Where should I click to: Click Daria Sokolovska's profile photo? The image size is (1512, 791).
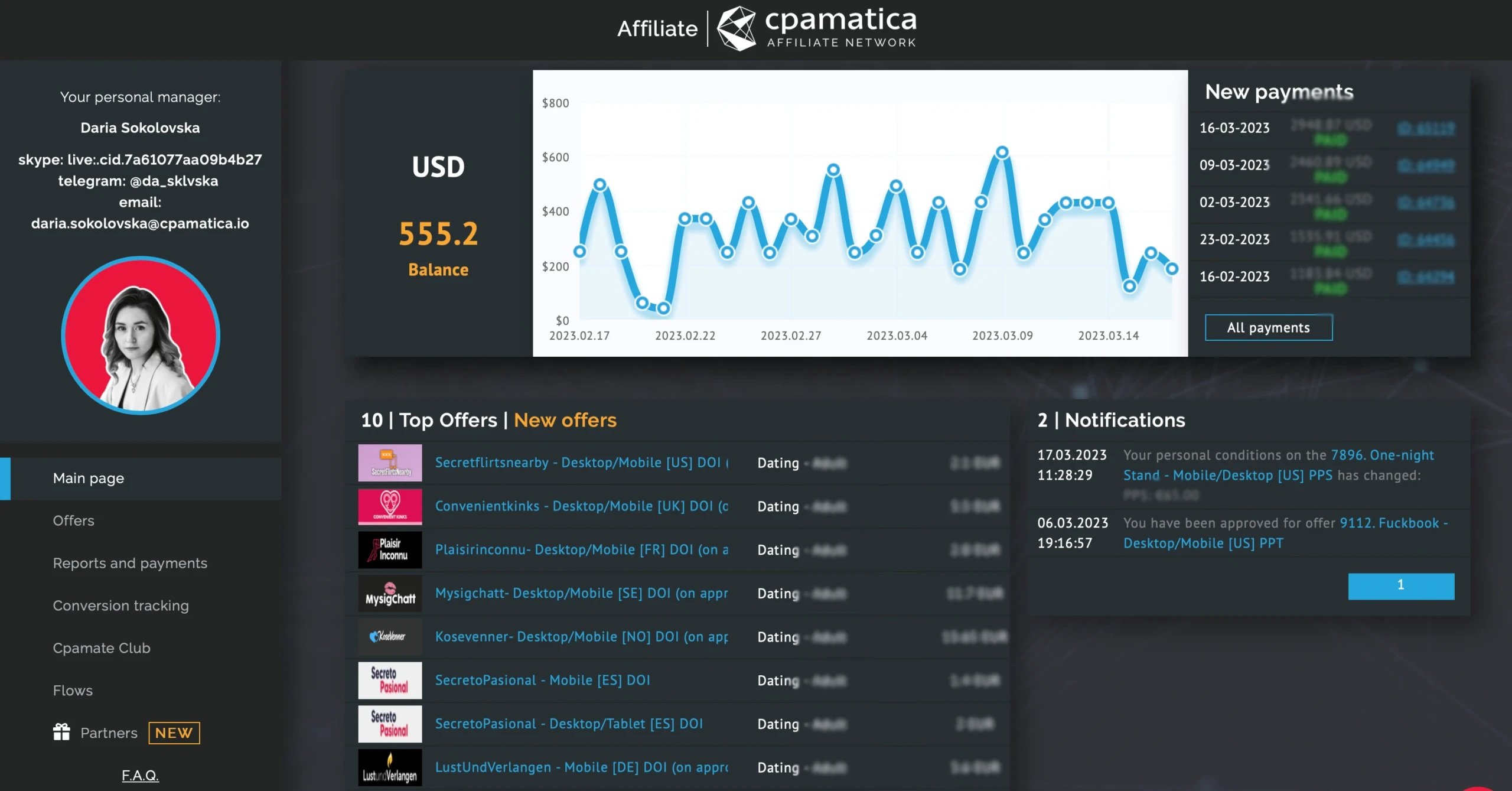[141, 335]
